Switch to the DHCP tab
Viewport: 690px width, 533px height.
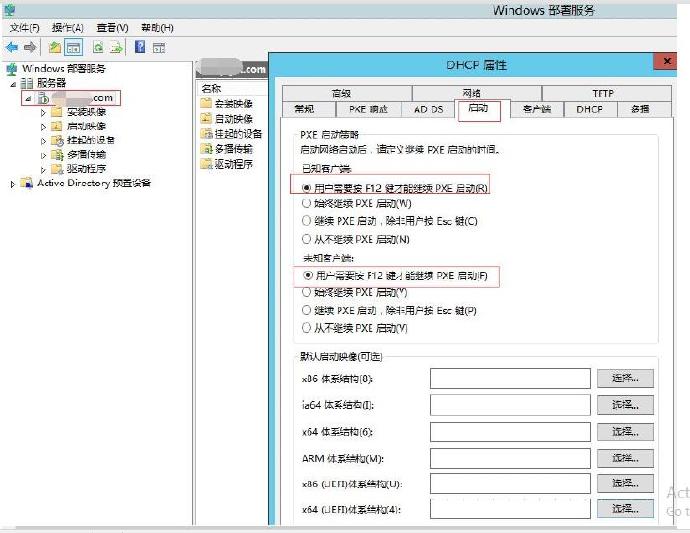(x=591, y=109)
